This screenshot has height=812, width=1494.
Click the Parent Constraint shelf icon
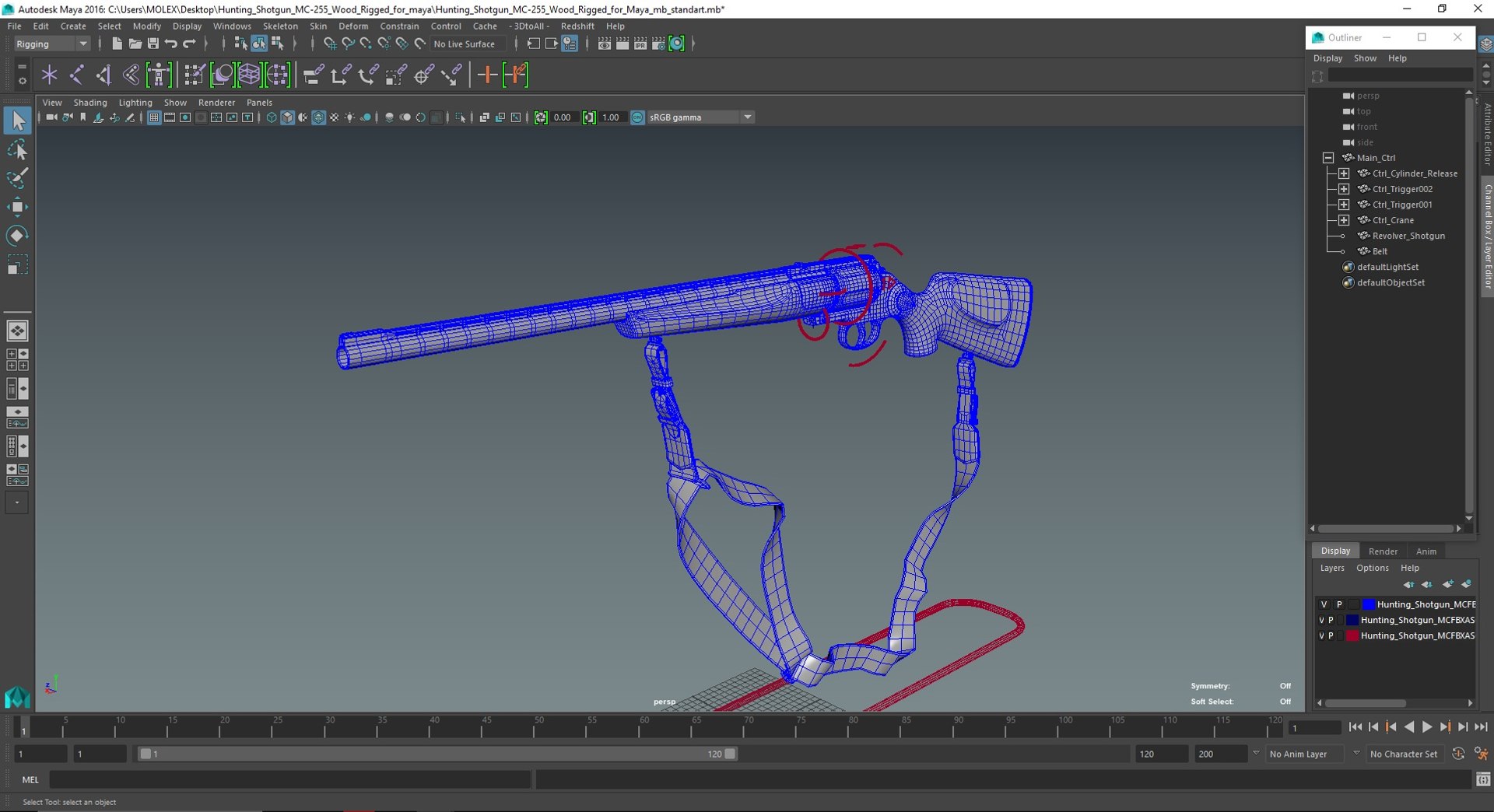click(314, 75)
